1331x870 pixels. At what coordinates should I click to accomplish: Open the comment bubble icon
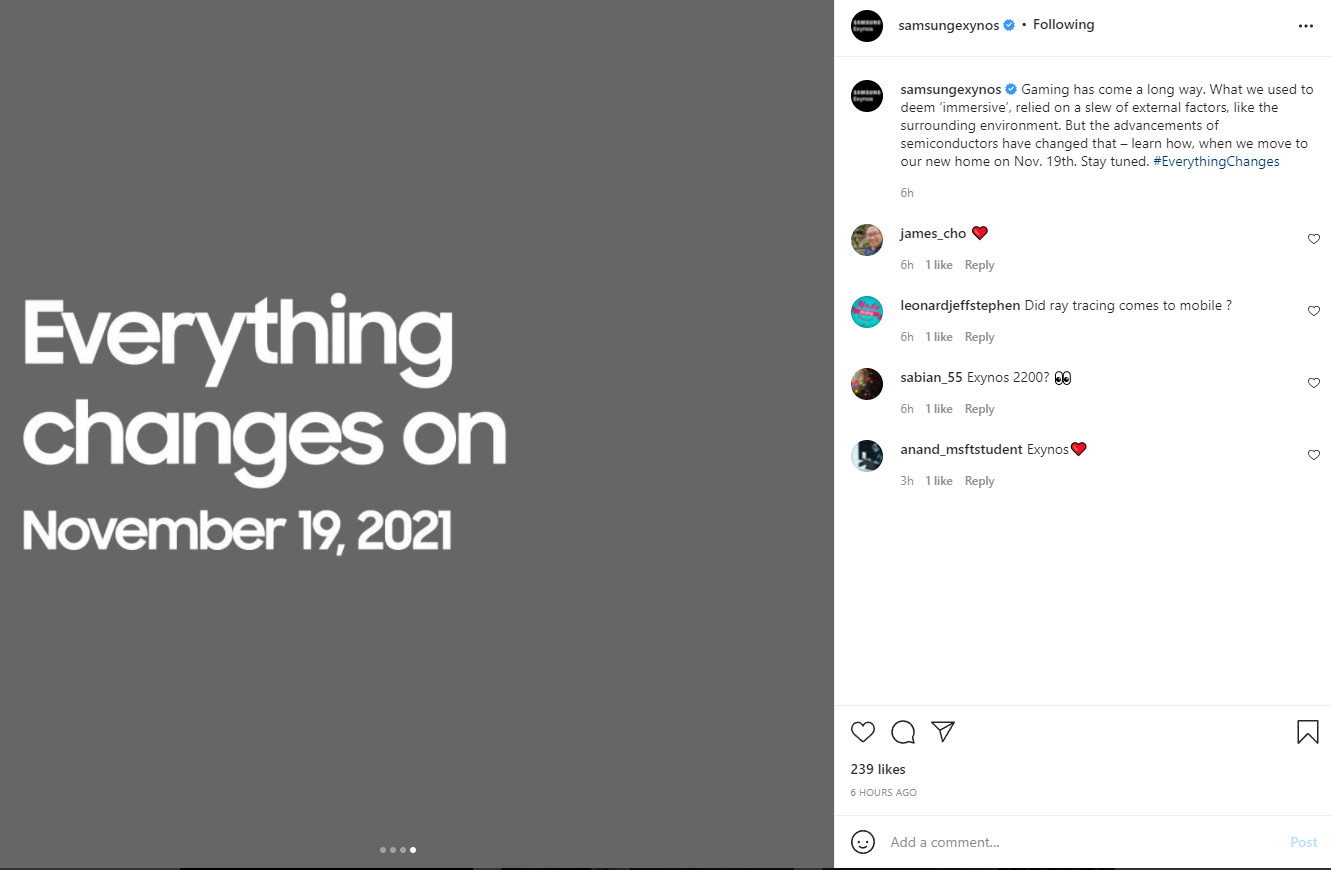point(903,732)
